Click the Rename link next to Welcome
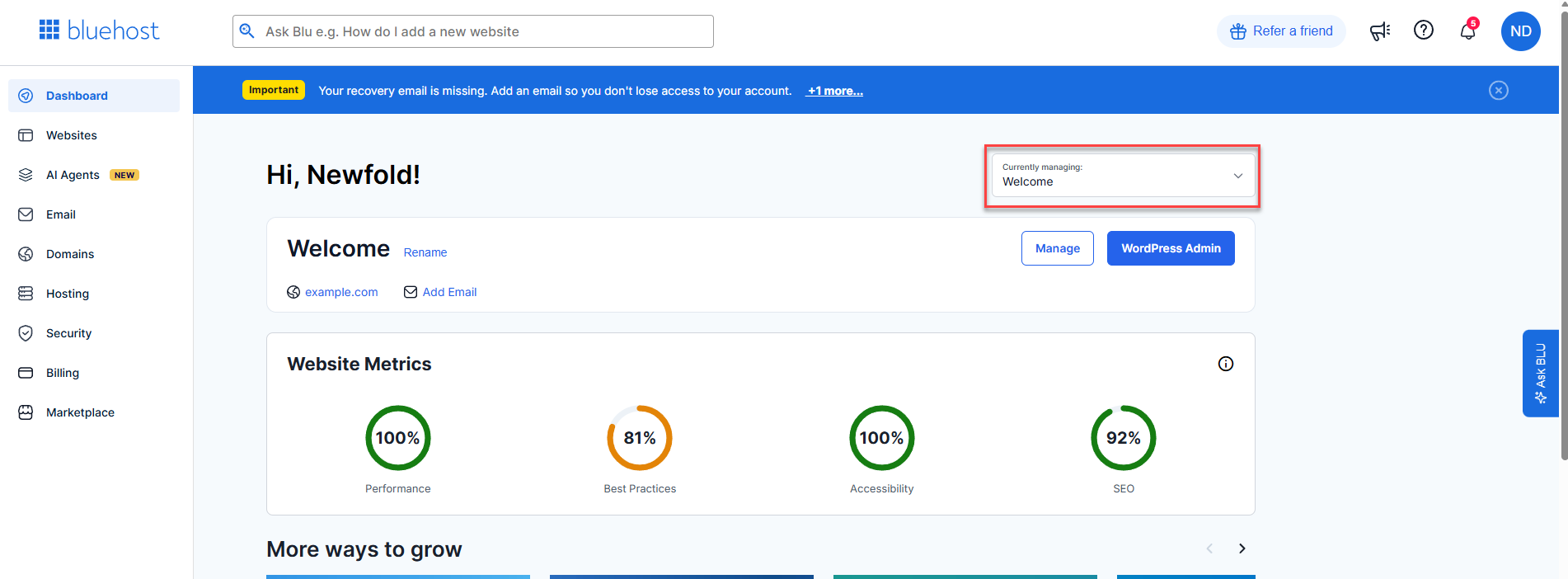This screenshot has height=579, width=1568. (425, 252)
